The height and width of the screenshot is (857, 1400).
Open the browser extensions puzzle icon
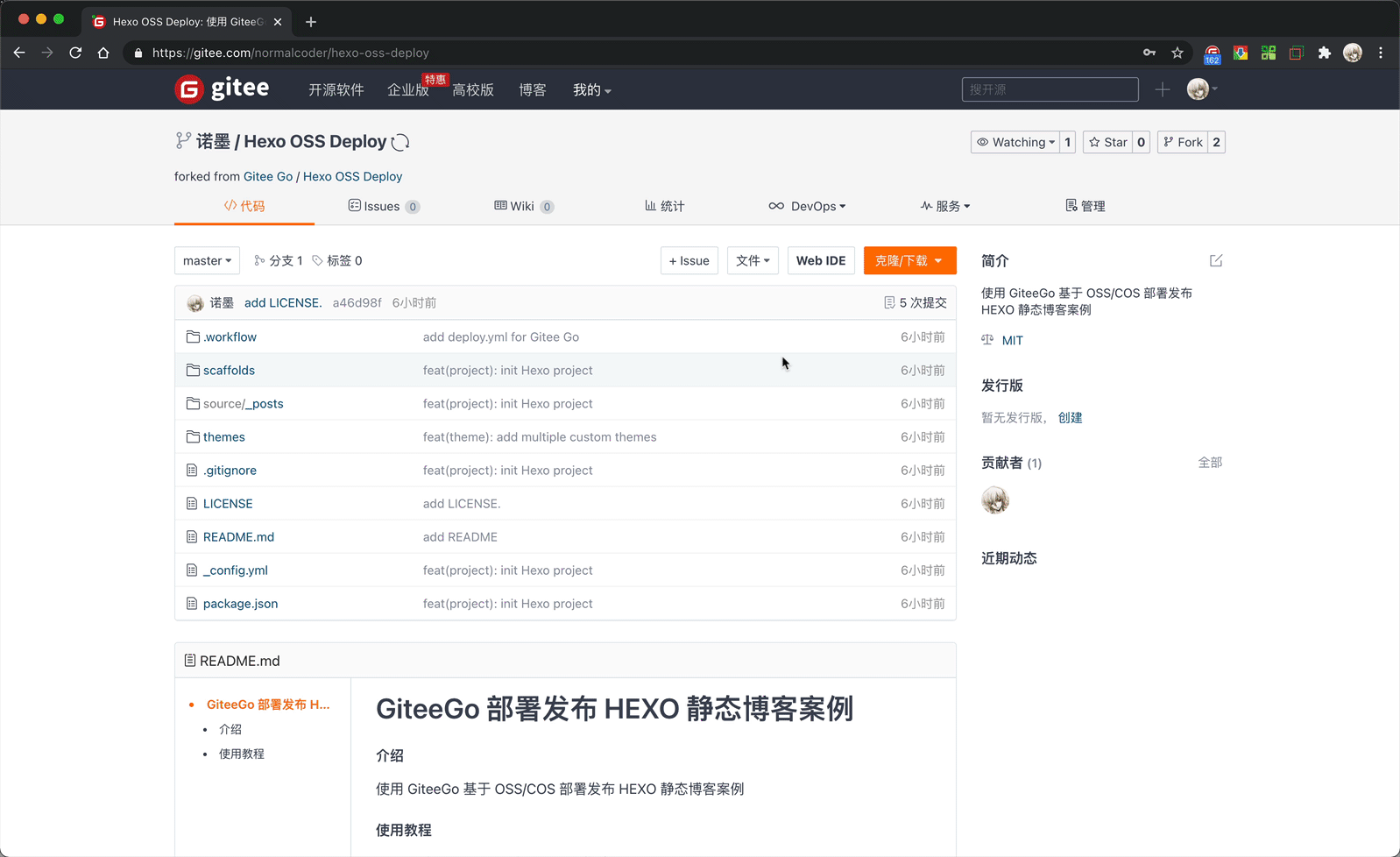[x=1325, y=53]
